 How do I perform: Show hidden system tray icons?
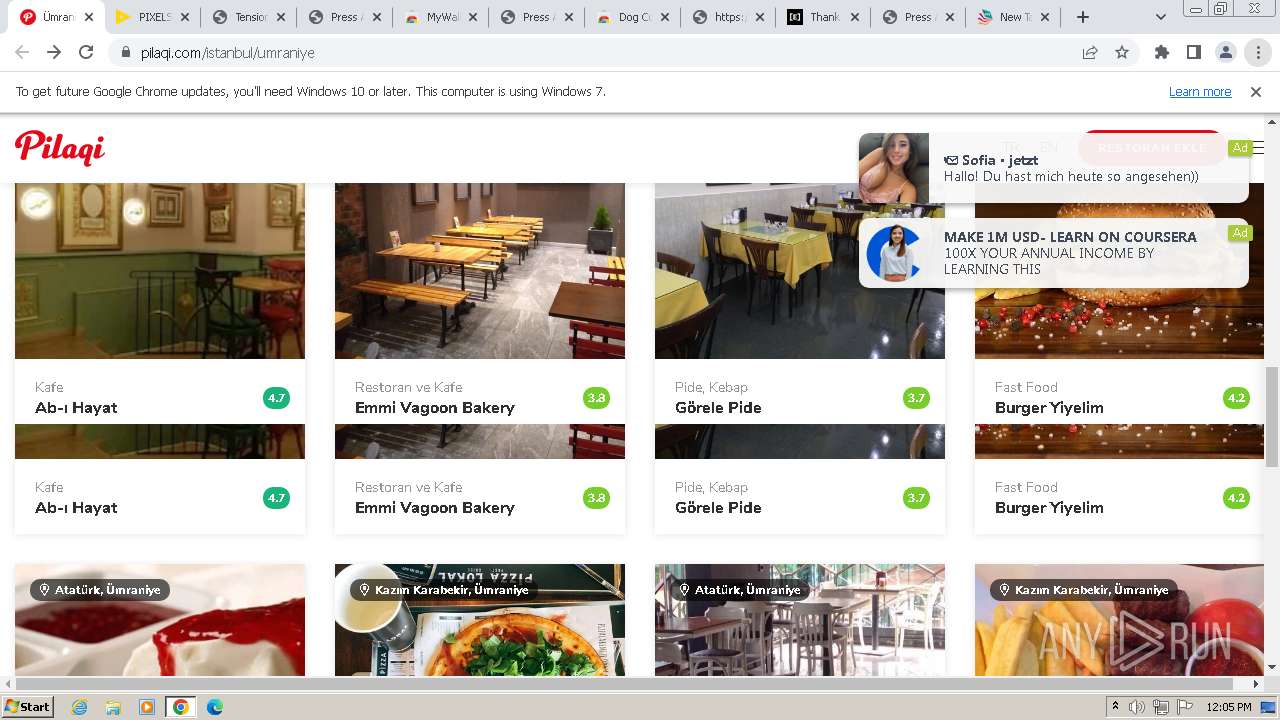[1115, 707]
